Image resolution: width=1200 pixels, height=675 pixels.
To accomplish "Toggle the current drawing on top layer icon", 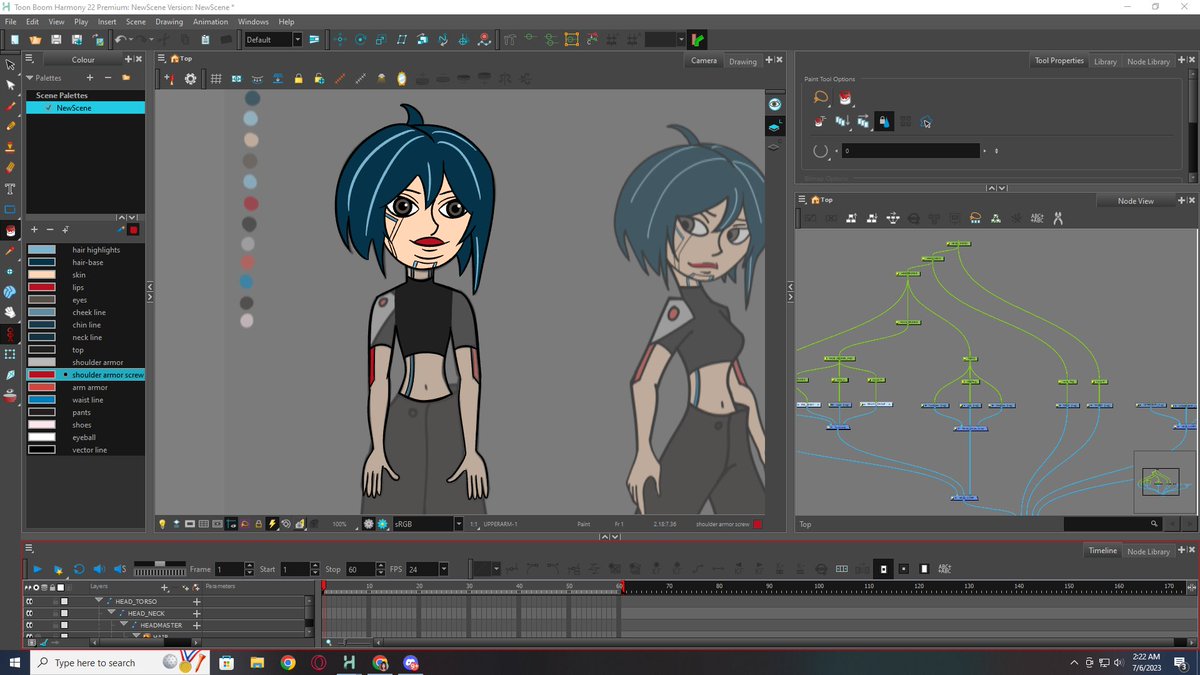I will 774,127.
